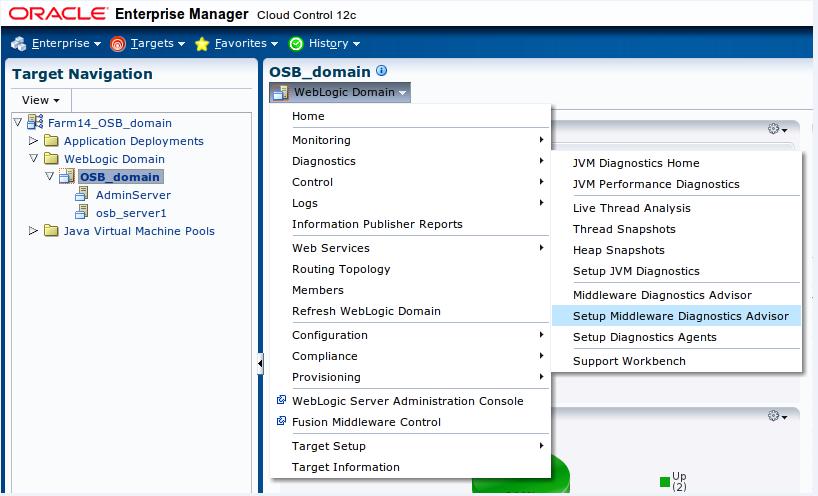Click the Enterprise menu icon
The height and width of the screenshot is (496, 818).
[x=19, y=44]
